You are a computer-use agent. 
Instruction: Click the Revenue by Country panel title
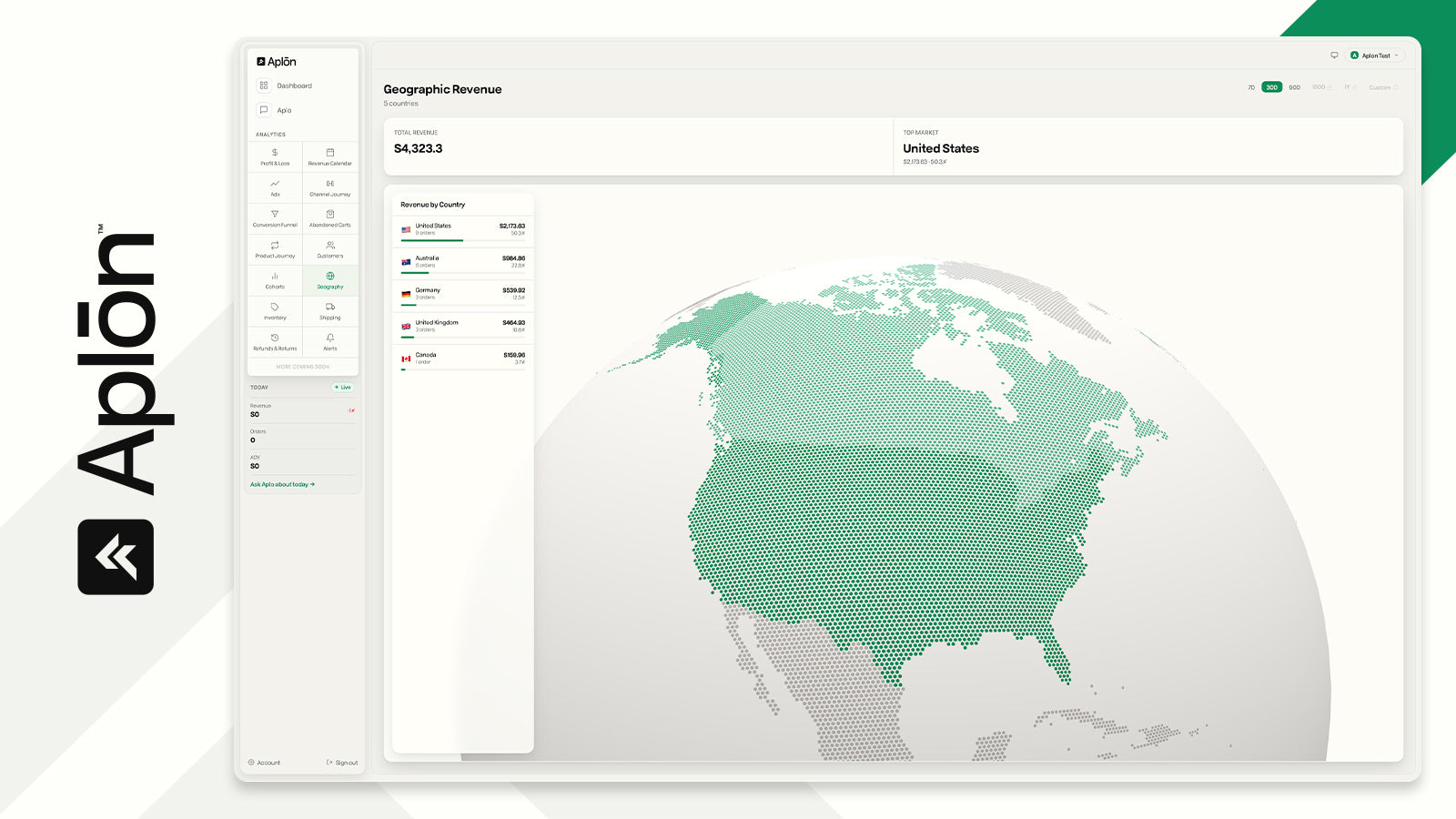(432, 205)
